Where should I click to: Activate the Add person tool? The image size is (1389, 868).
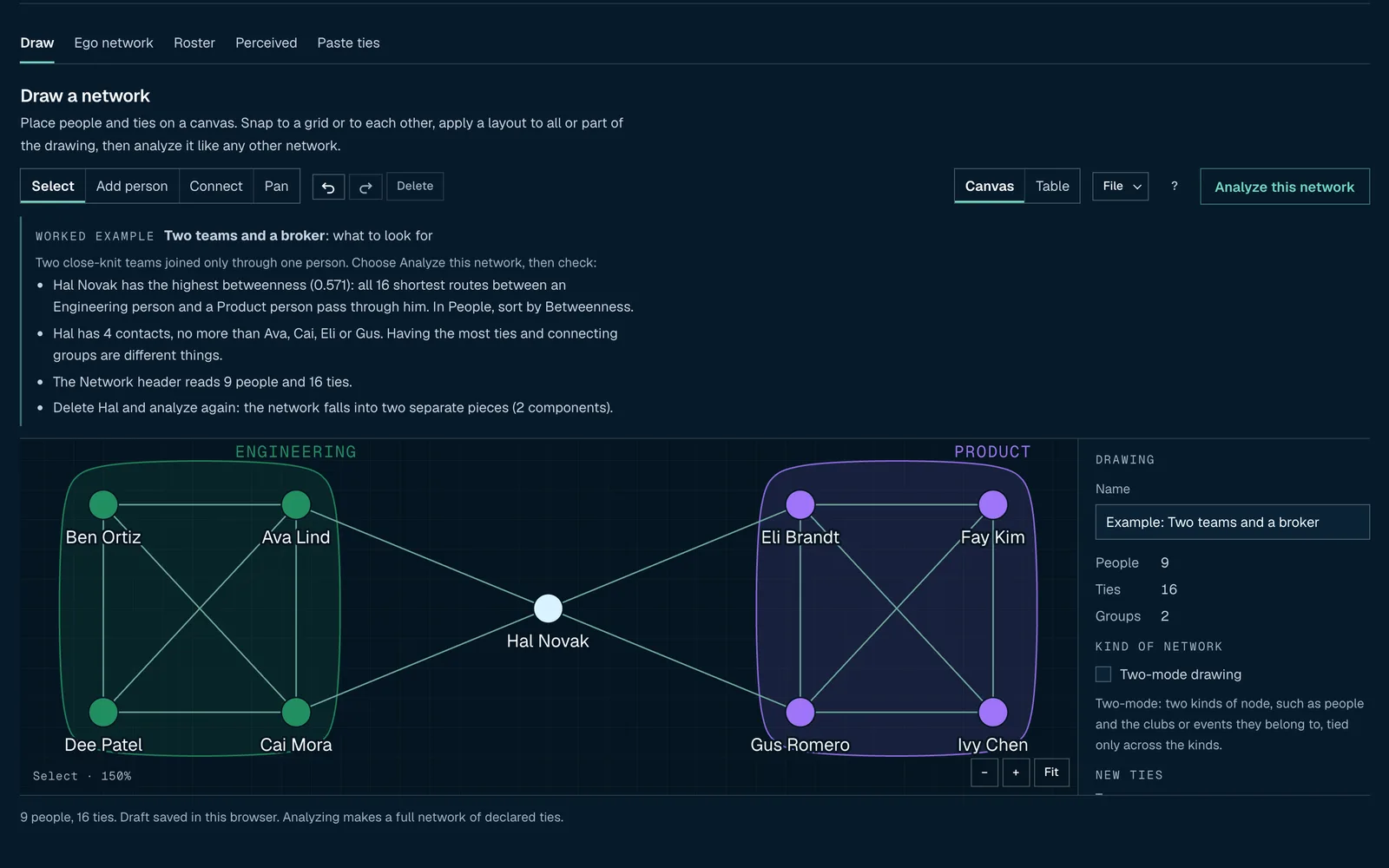click(x=132, y=186)
